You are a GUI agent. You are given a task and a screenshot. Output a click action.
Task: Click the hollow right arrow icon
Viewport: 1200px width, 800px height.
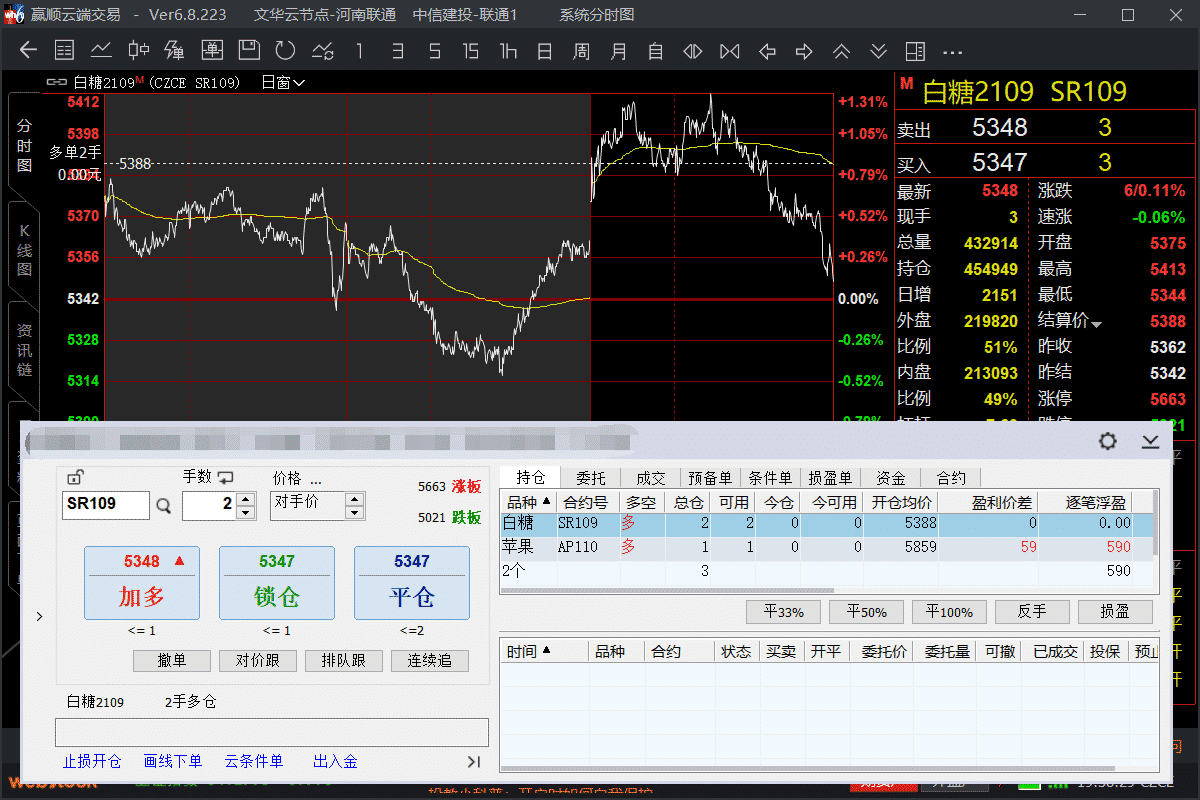tap(804, 51)
